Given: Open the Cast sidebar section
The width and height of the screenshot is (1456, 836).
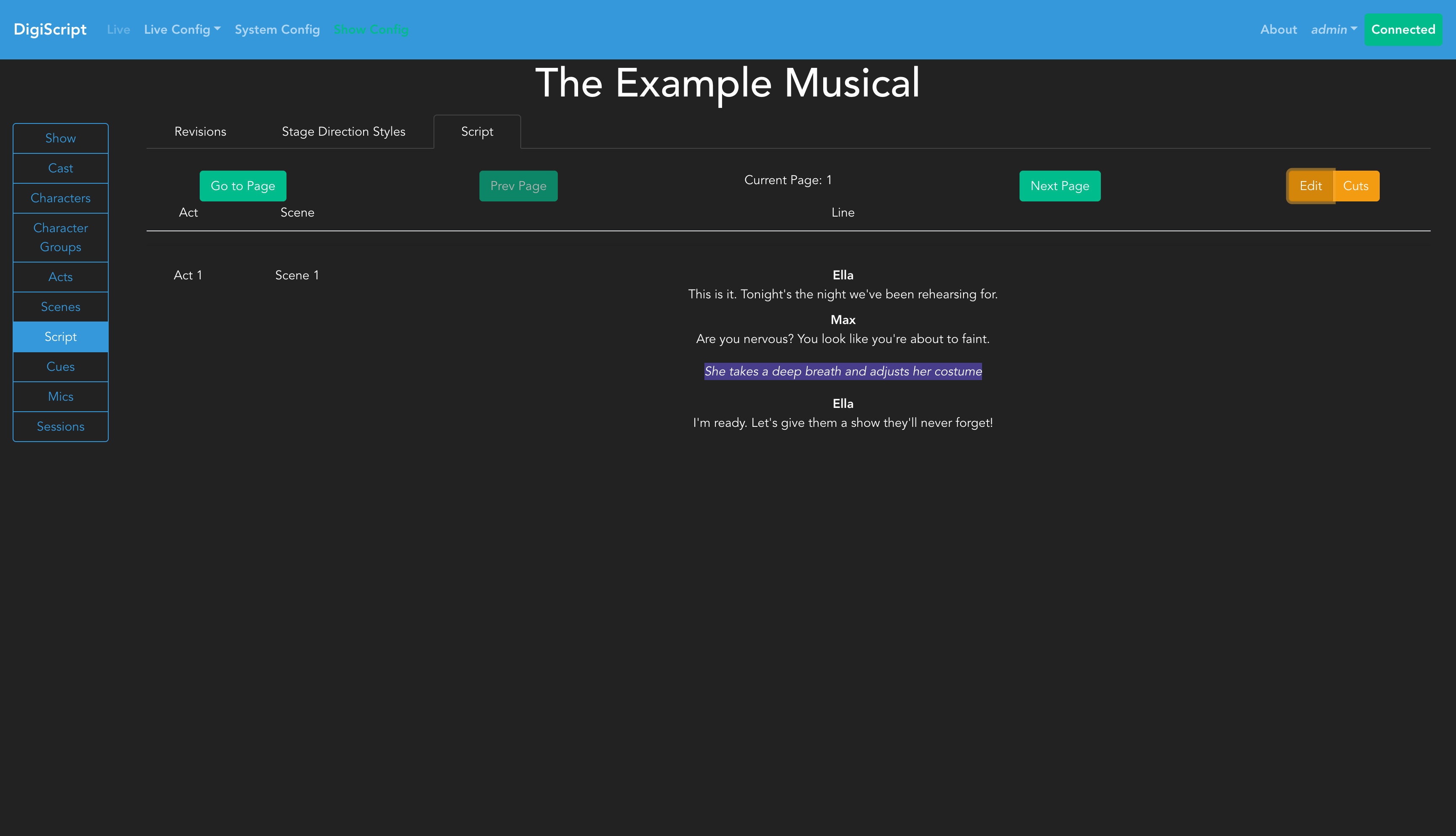Looking at the screenshot, I should pyautogui.click(x=60, y=168).
